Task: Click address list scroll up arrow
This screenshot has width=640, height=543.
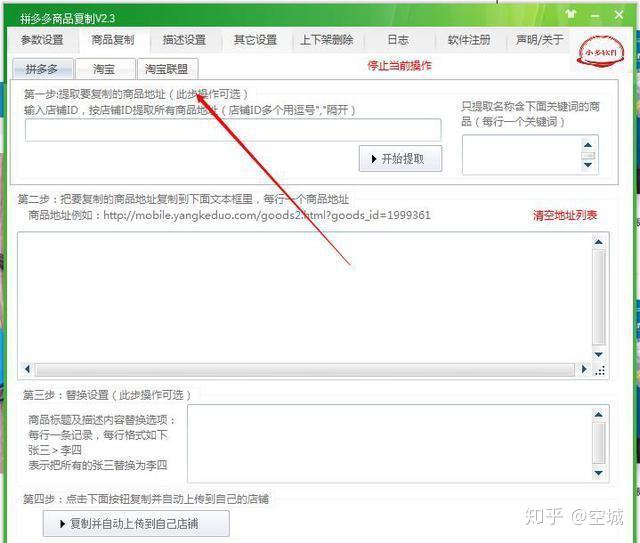Action: click(x=599, y=242)
